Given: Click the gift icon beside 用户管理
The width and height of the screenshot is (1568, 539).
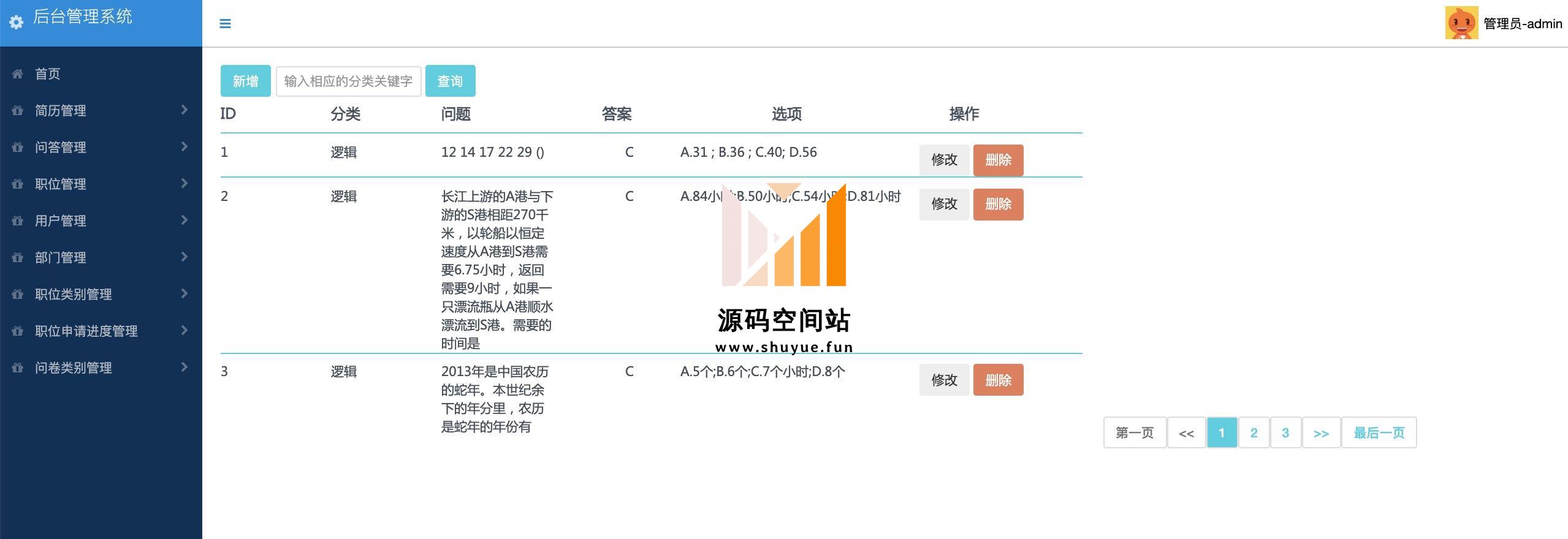Looking at the screenshot, I should pos(17,221).
